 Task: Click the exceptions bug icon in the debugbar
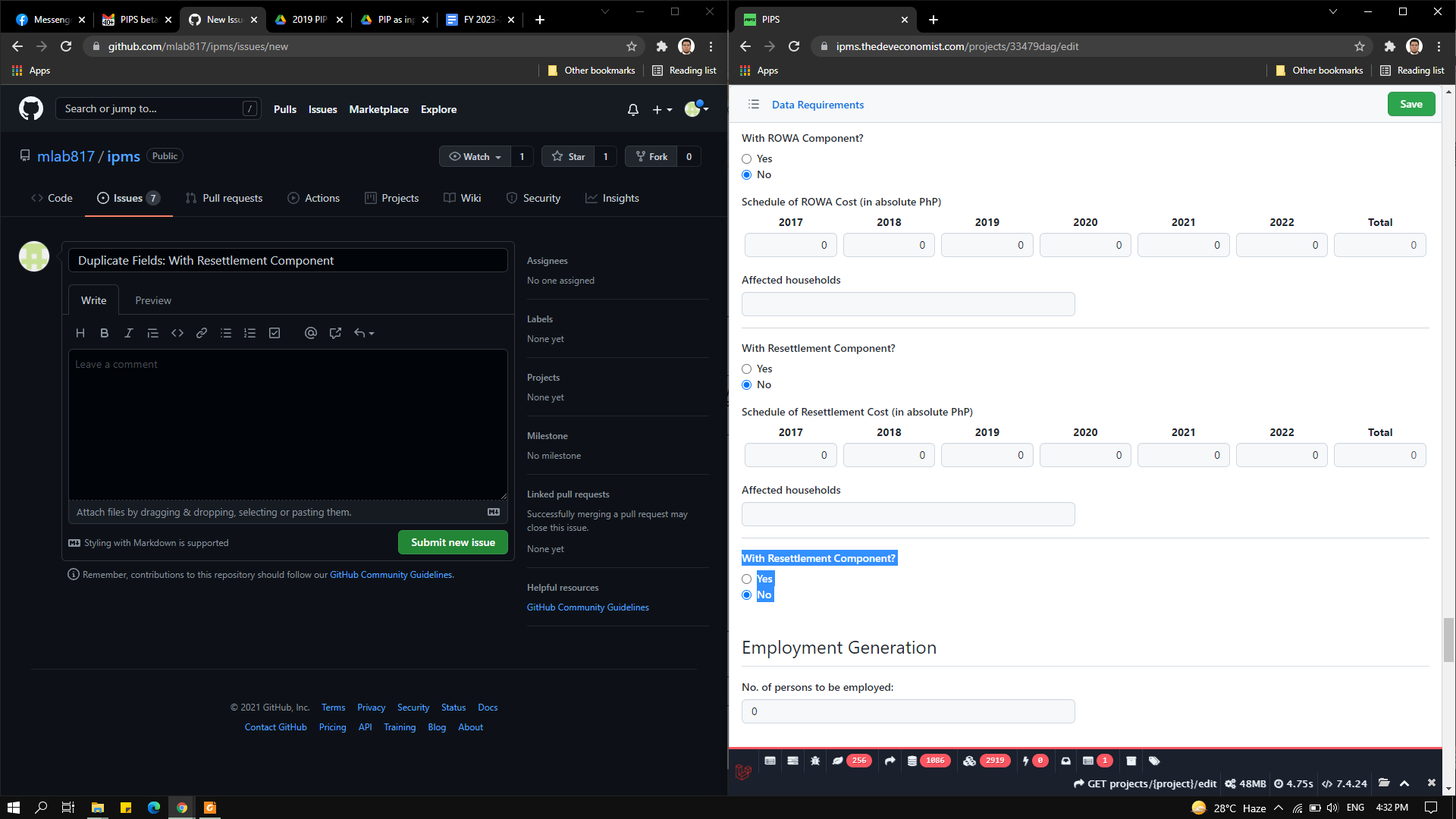(815, 761)
